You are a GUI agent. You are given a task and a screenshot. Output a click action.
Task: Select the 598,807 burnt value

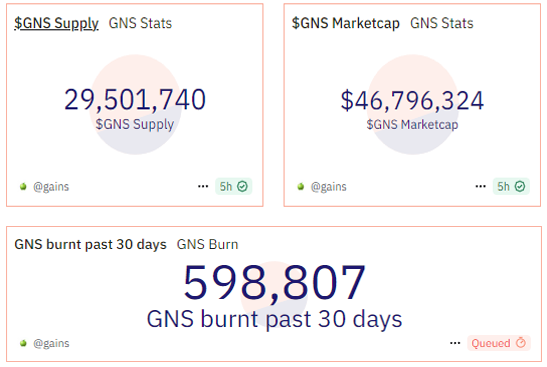coord(275,283)
